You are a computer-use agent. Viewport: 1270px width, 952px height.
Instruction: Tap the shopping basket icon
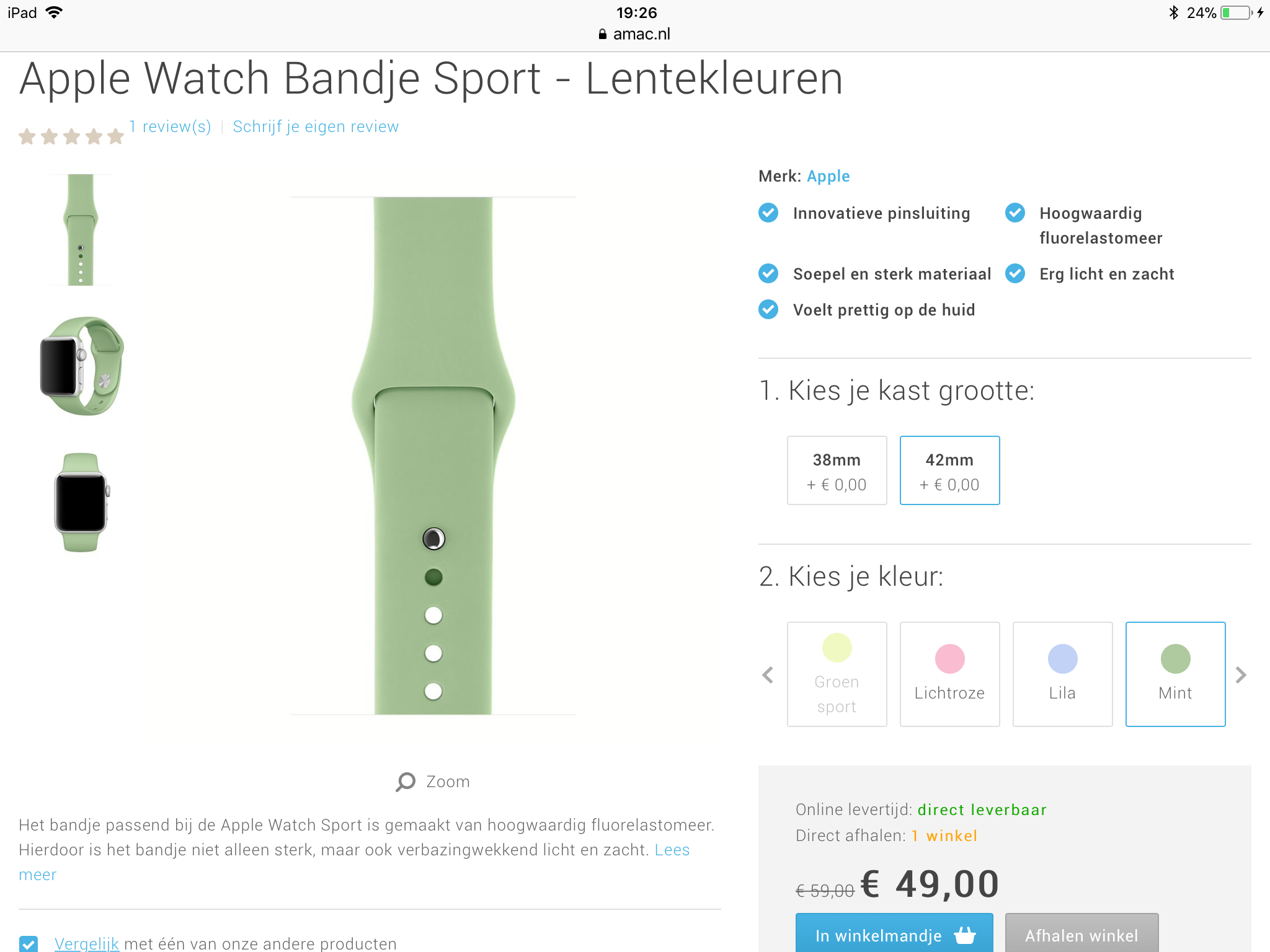(x=965, y=935)
